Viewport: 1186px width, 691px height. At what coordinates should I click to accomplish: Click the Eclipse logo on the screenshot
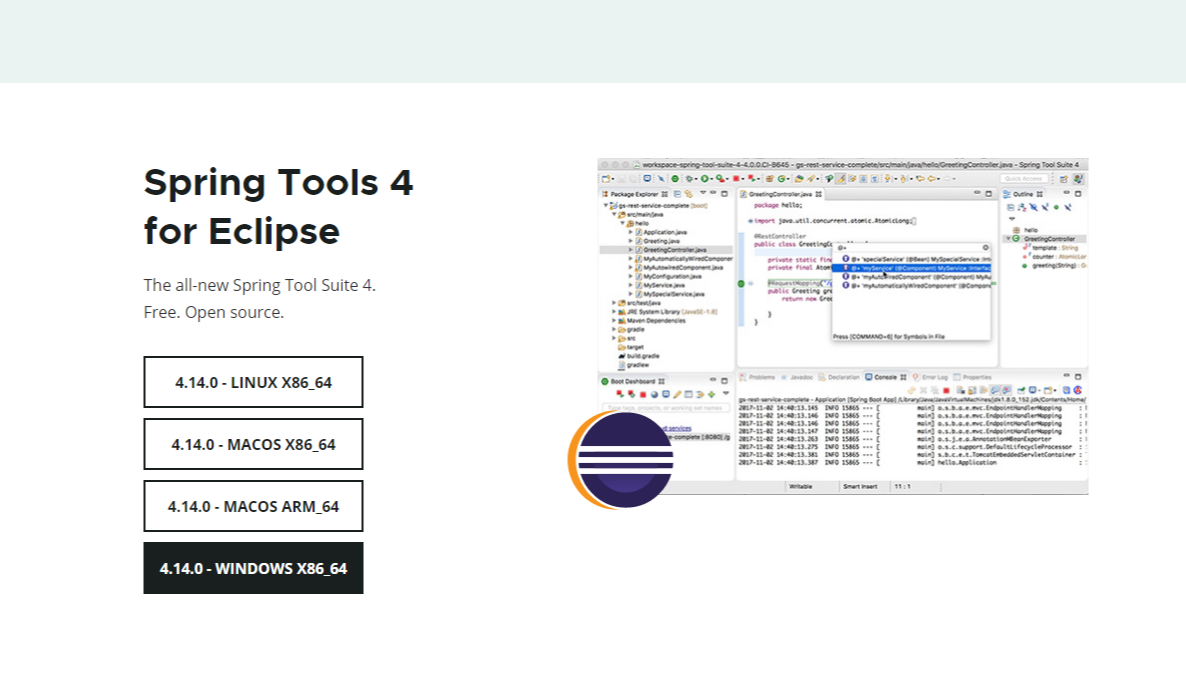621,460
